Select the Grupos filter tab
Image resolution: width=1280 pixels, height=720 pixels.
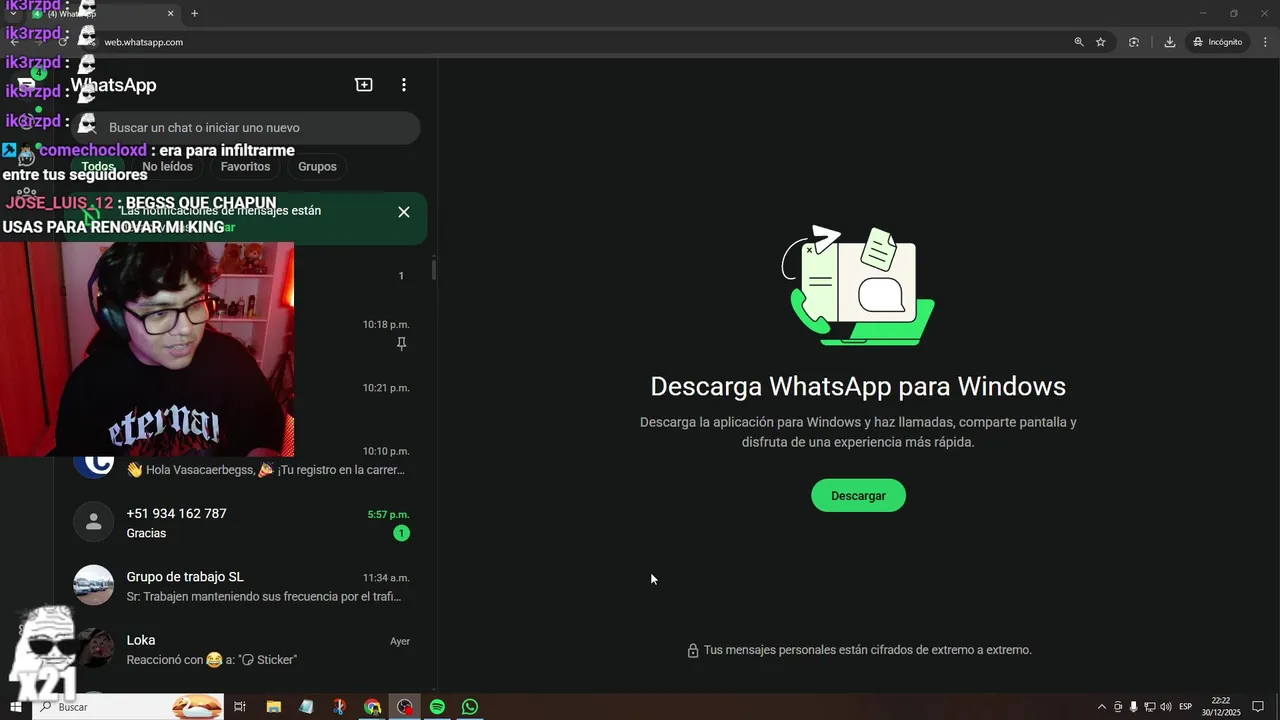(x=317, y=167)
